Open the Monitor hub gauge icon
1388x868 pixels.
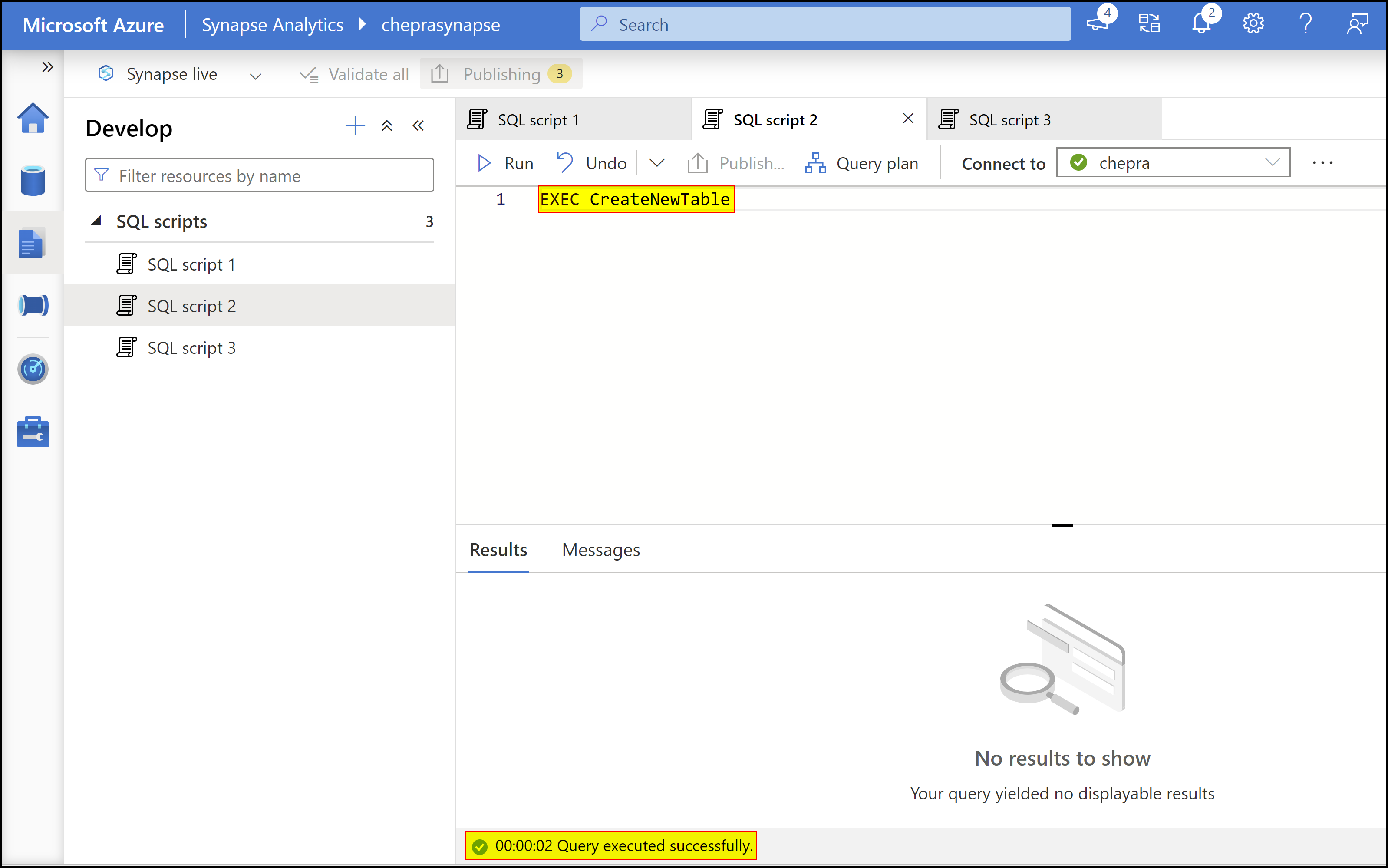(x=33, y=369)
